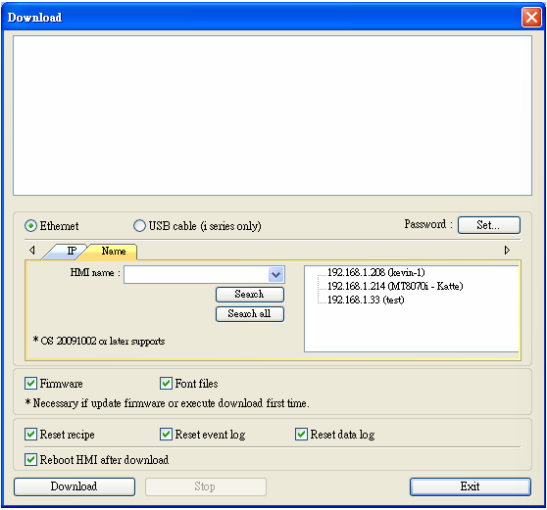
Task: Select 192.168.1.208 (kevin-1) in the list
Action: pyautogui.click(x=376, y=272)
